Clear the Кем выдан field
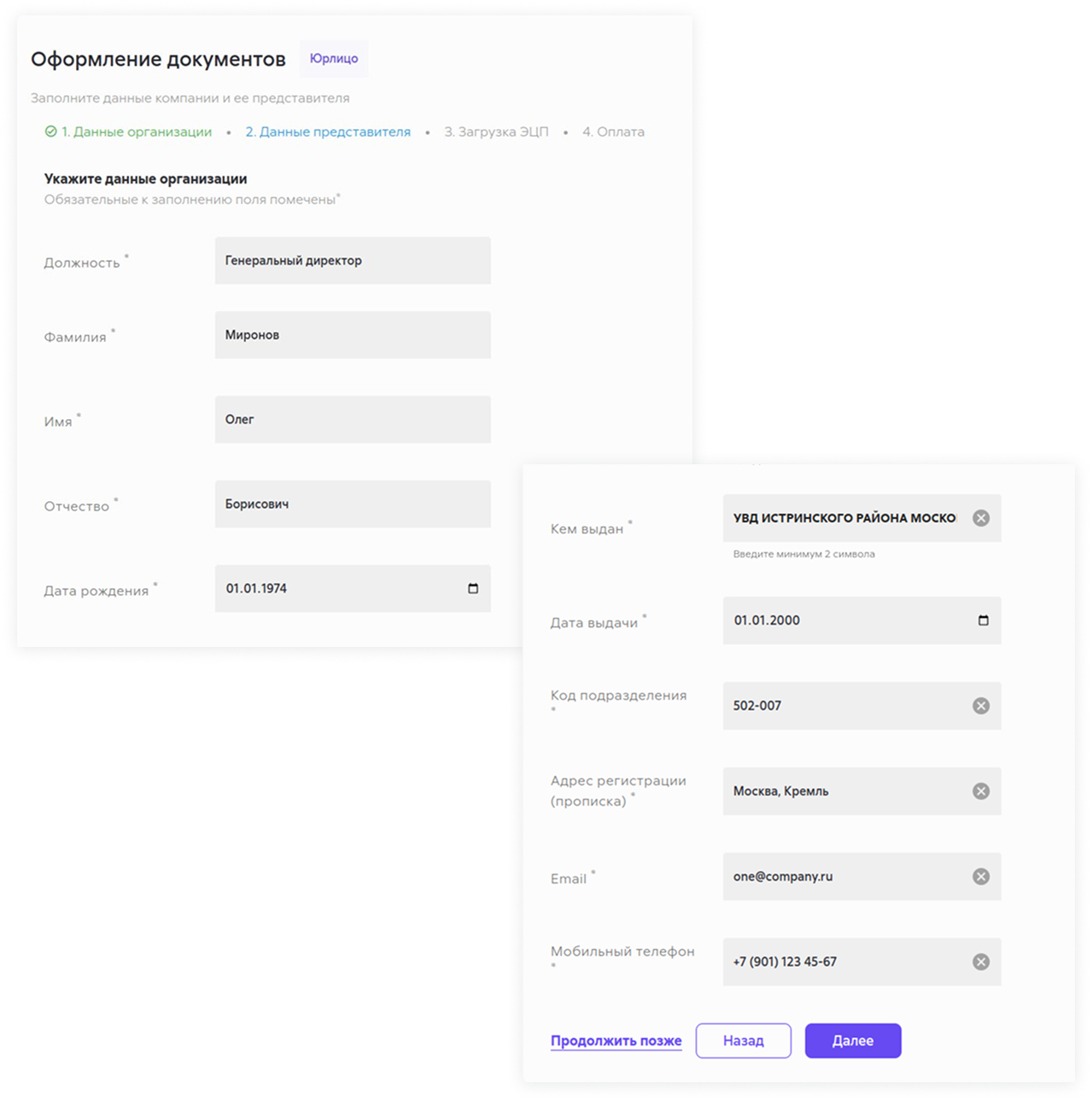The height and width of the screenshot is (1101, 1092). tap(981, 518)
